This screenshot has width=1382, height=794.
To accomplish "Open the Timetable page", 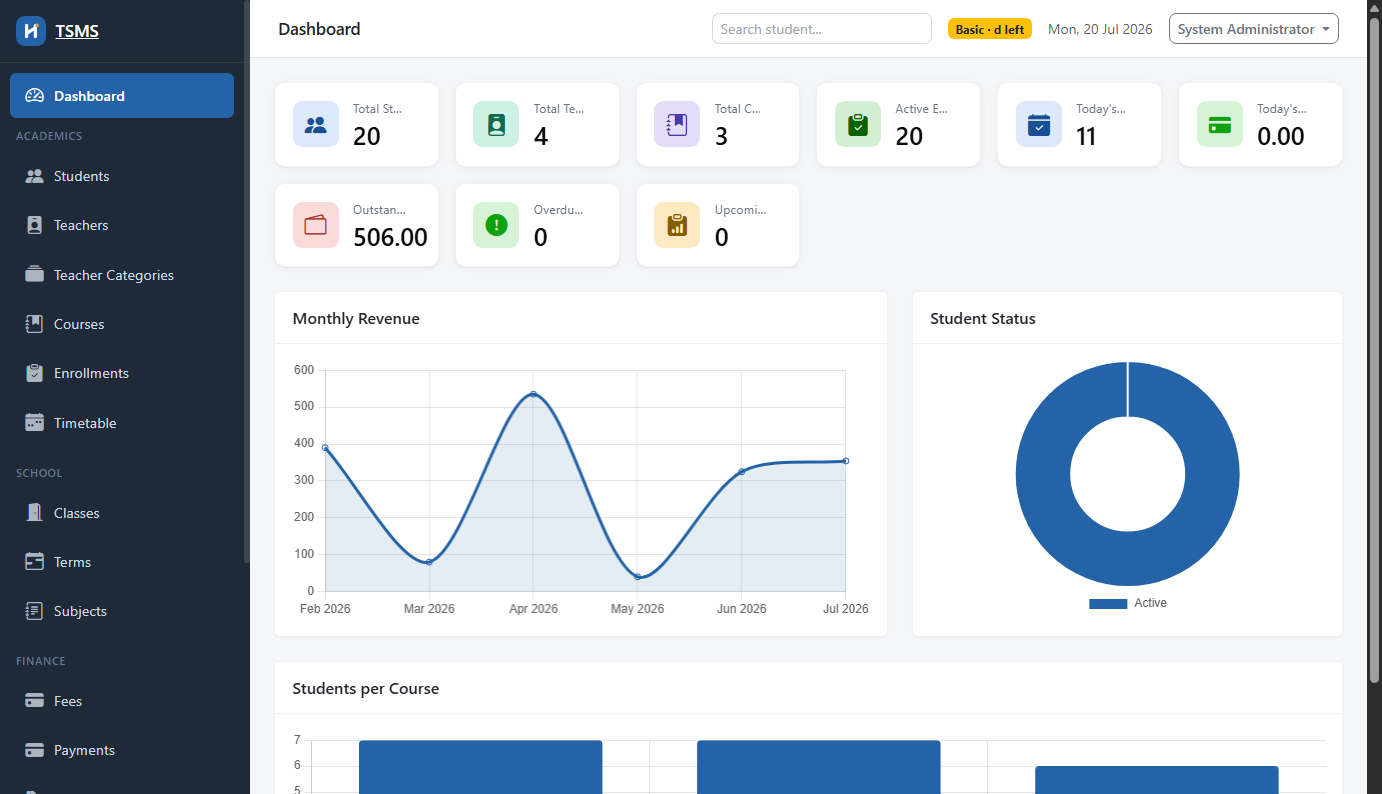I will pyautogui.click(x=122, y=423).
